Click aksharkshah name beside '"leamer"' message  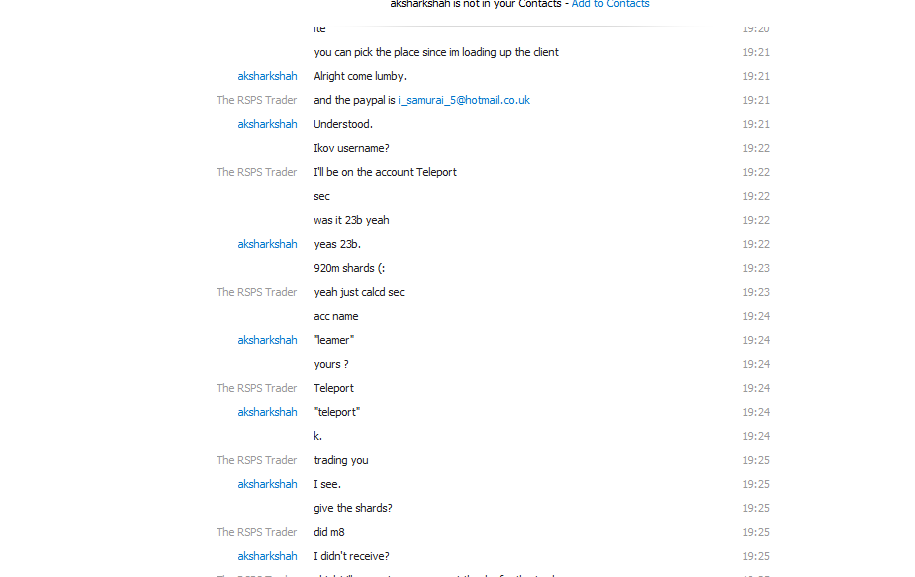pos(267,340)
